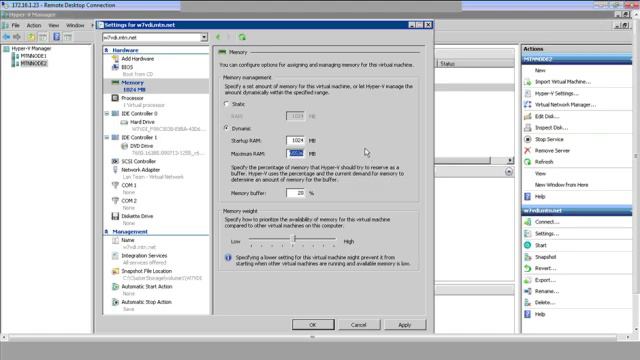Click the Rename action
The image size is (640, 360).
(x=547, y=291)
